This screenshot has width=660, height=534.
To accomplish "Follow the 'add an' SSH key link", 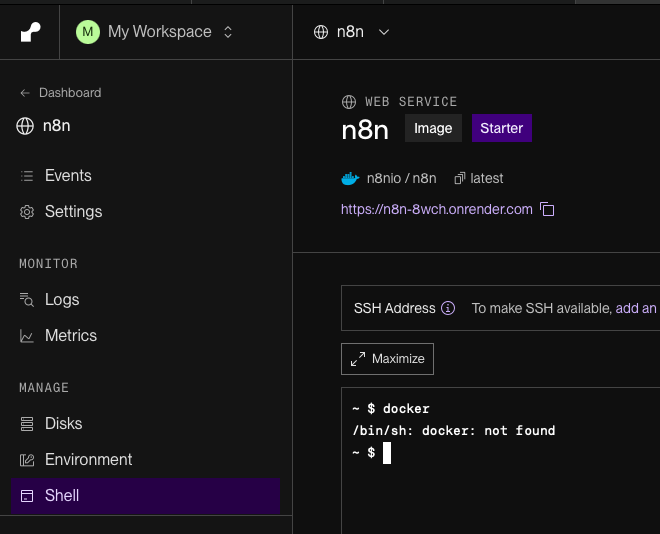I will click(x=636, y=308).
